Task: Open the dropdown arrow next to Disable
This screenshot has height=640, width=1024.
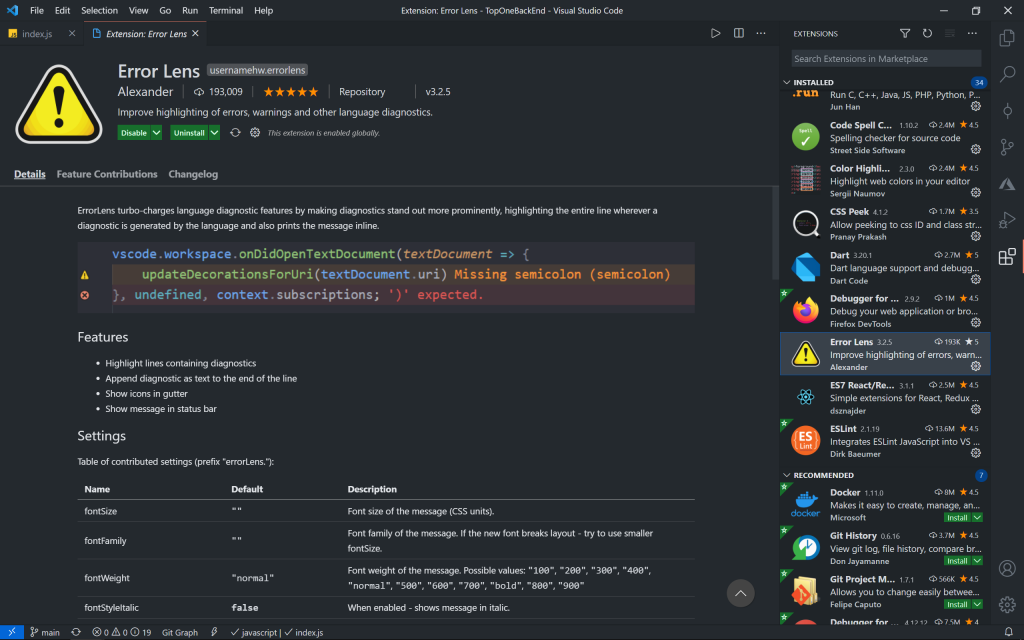Action: coord(156,133)
